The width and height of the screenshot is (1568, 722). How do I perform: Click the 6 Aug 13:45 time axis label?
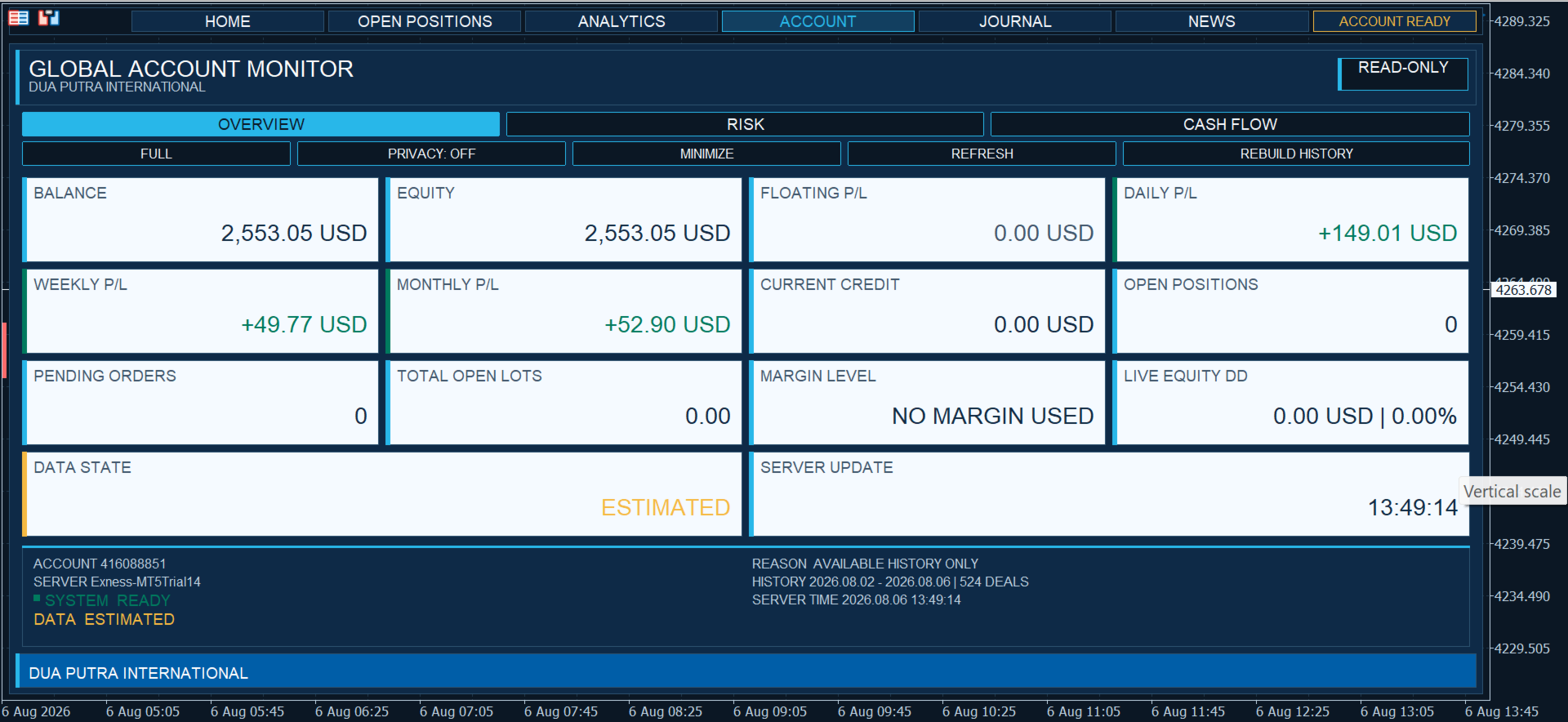pos(1501,711)
